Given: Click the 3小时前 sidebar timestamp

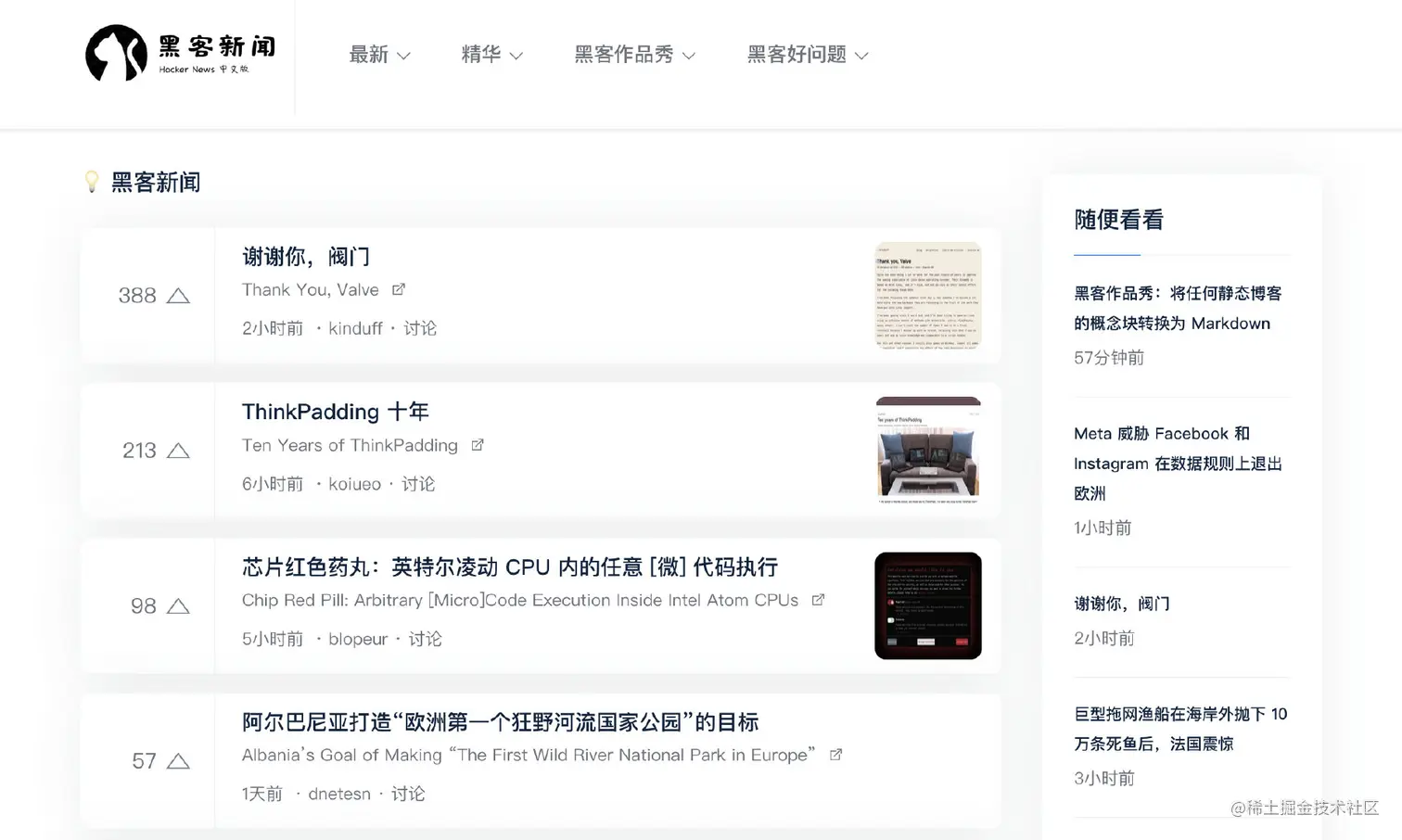Looking at the screenshot, I should 1104,778.
